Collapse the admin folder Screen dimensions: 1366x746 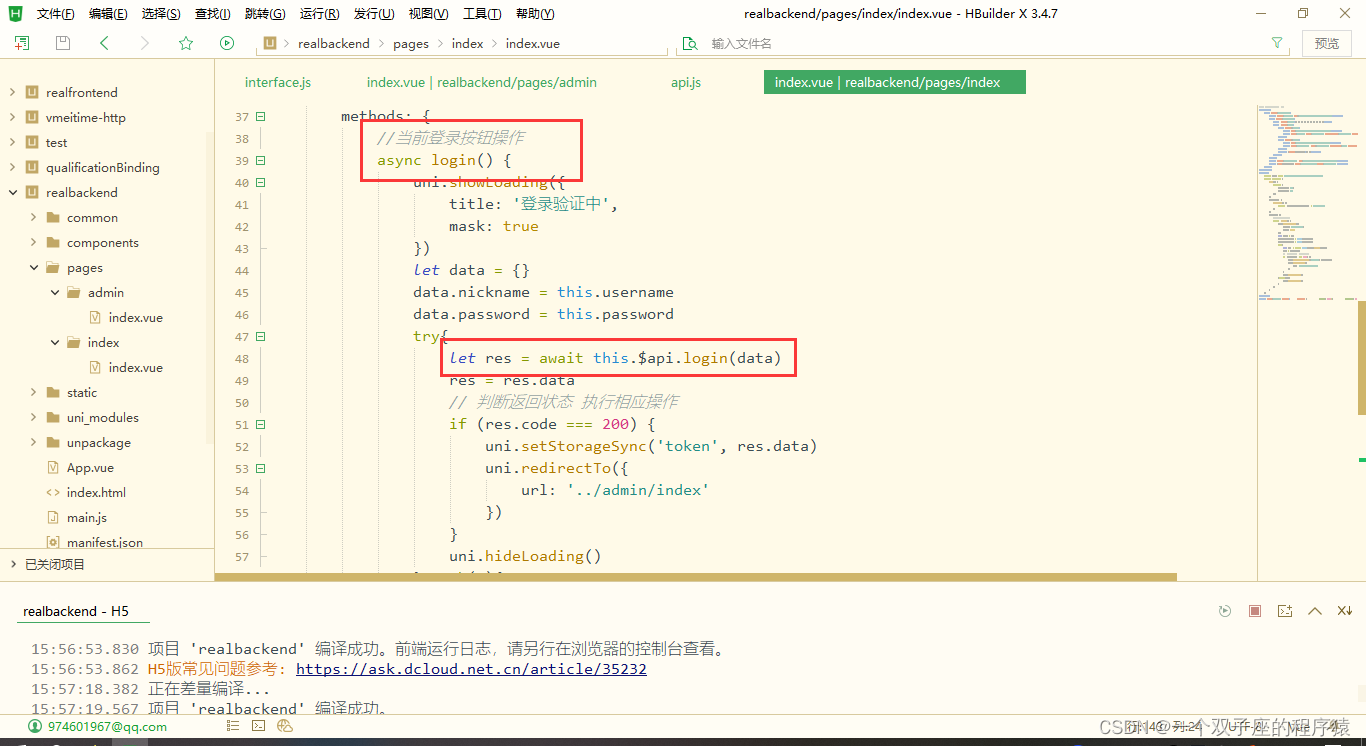tap(54, 292)
